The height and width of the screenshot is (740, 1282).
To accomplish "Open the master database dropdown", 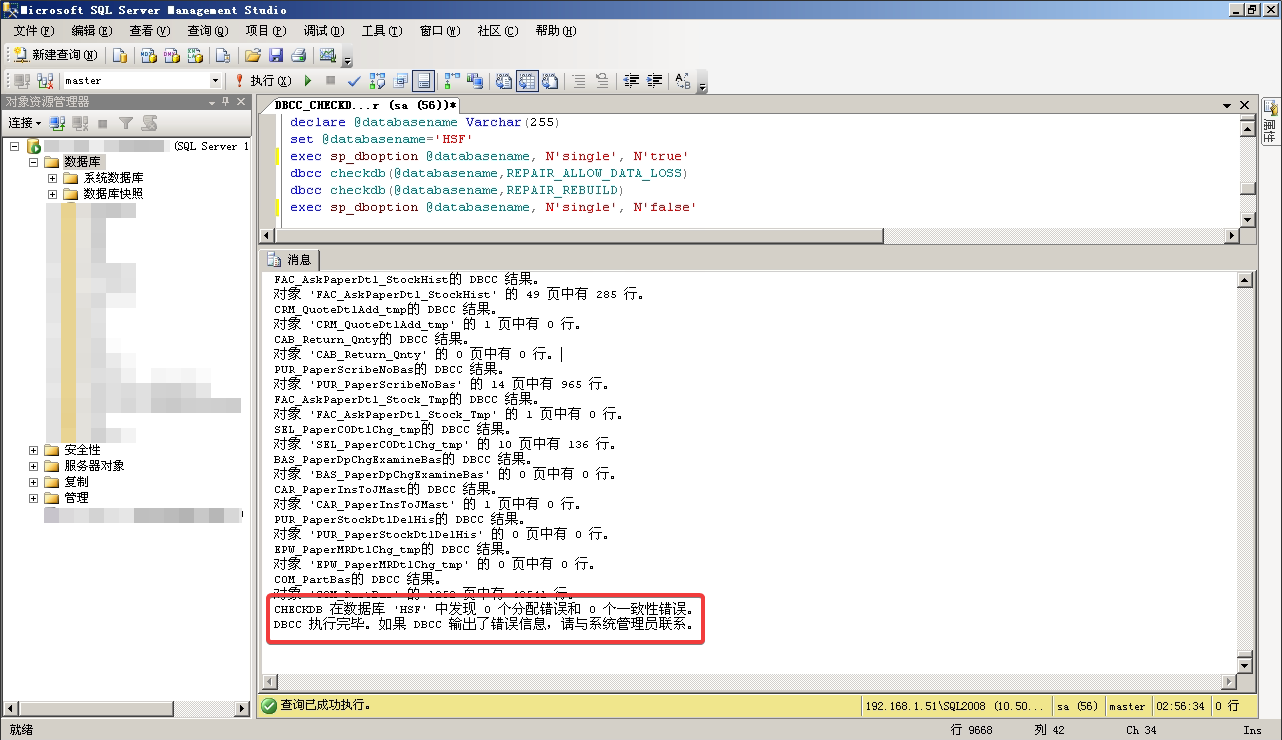I will click(x=215, y=80).
